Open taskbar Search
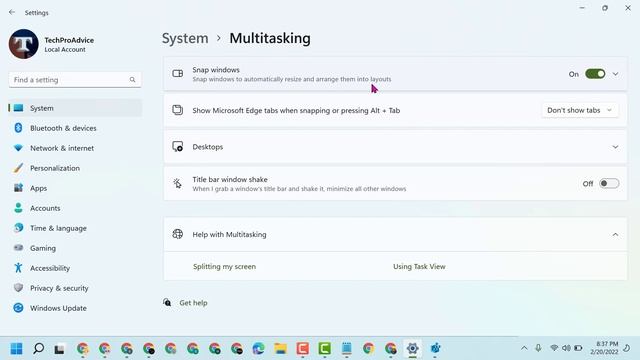 click(38, 349)
